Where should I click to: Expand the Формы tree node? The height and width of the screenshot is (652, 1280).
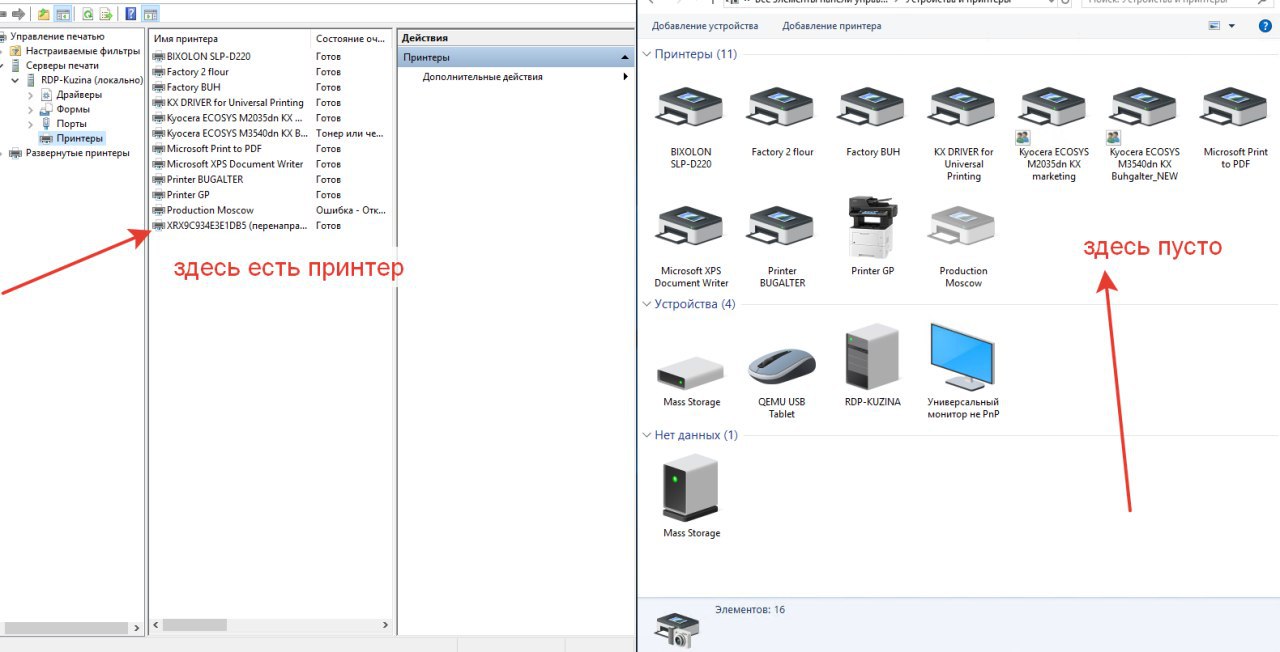coord(31,109)
